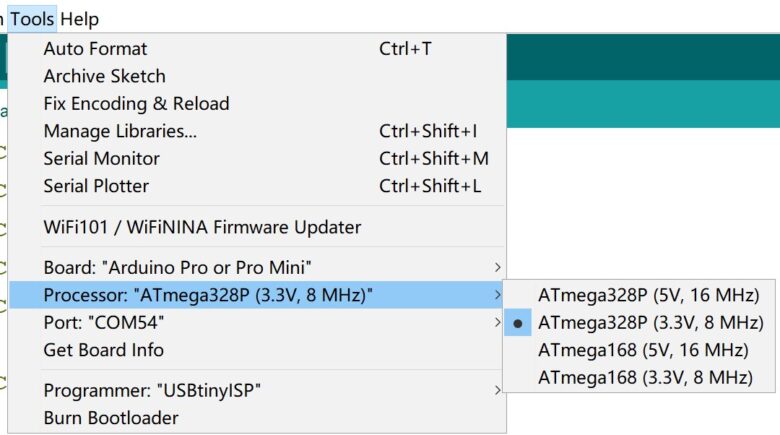Screen dimensions: 780x435
Task: Open the Tools menu
Action: point(32,19)
